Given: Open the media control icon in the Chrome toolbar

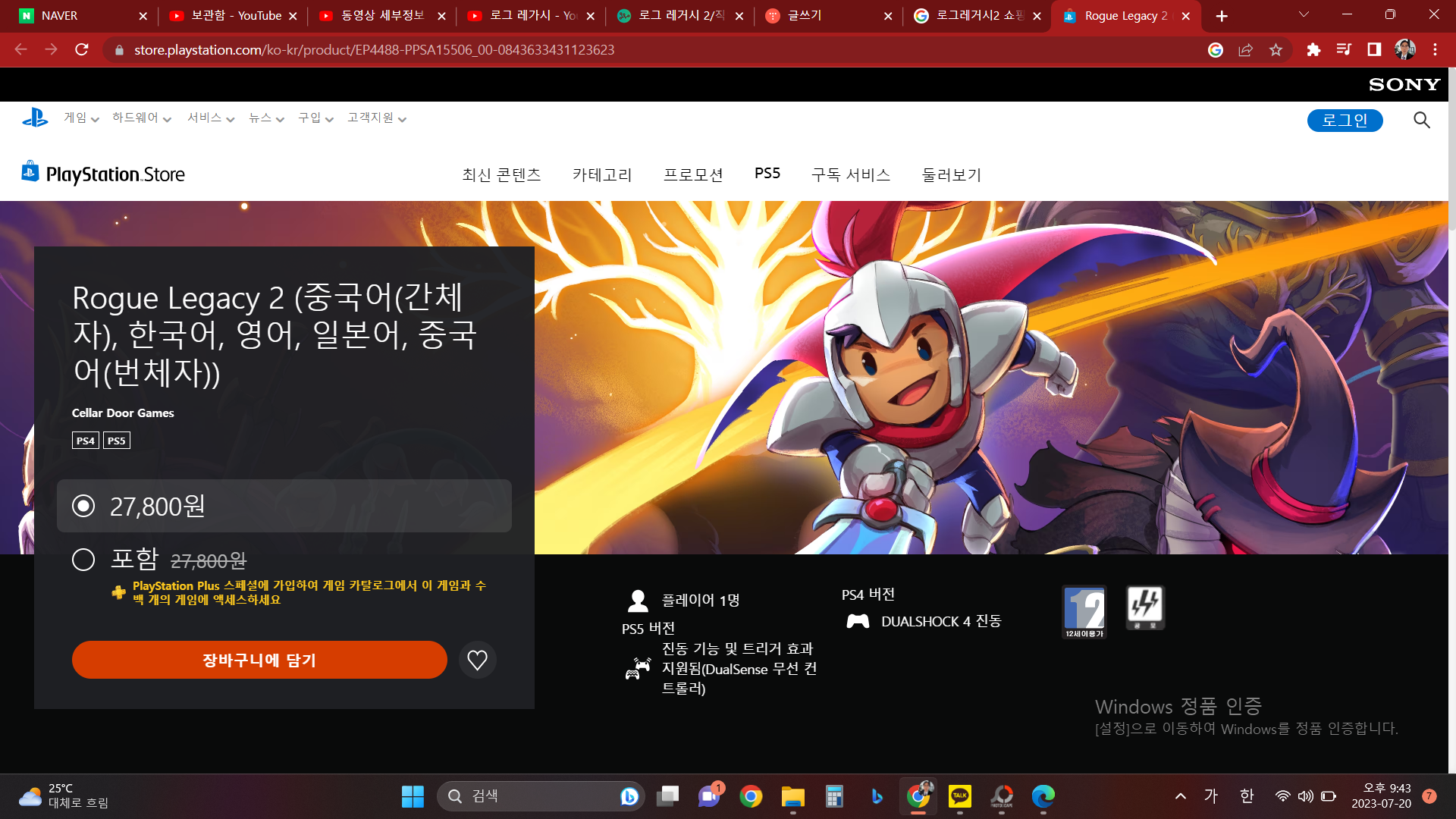Looking at the screenshot, I should (x=1344, y=50).
